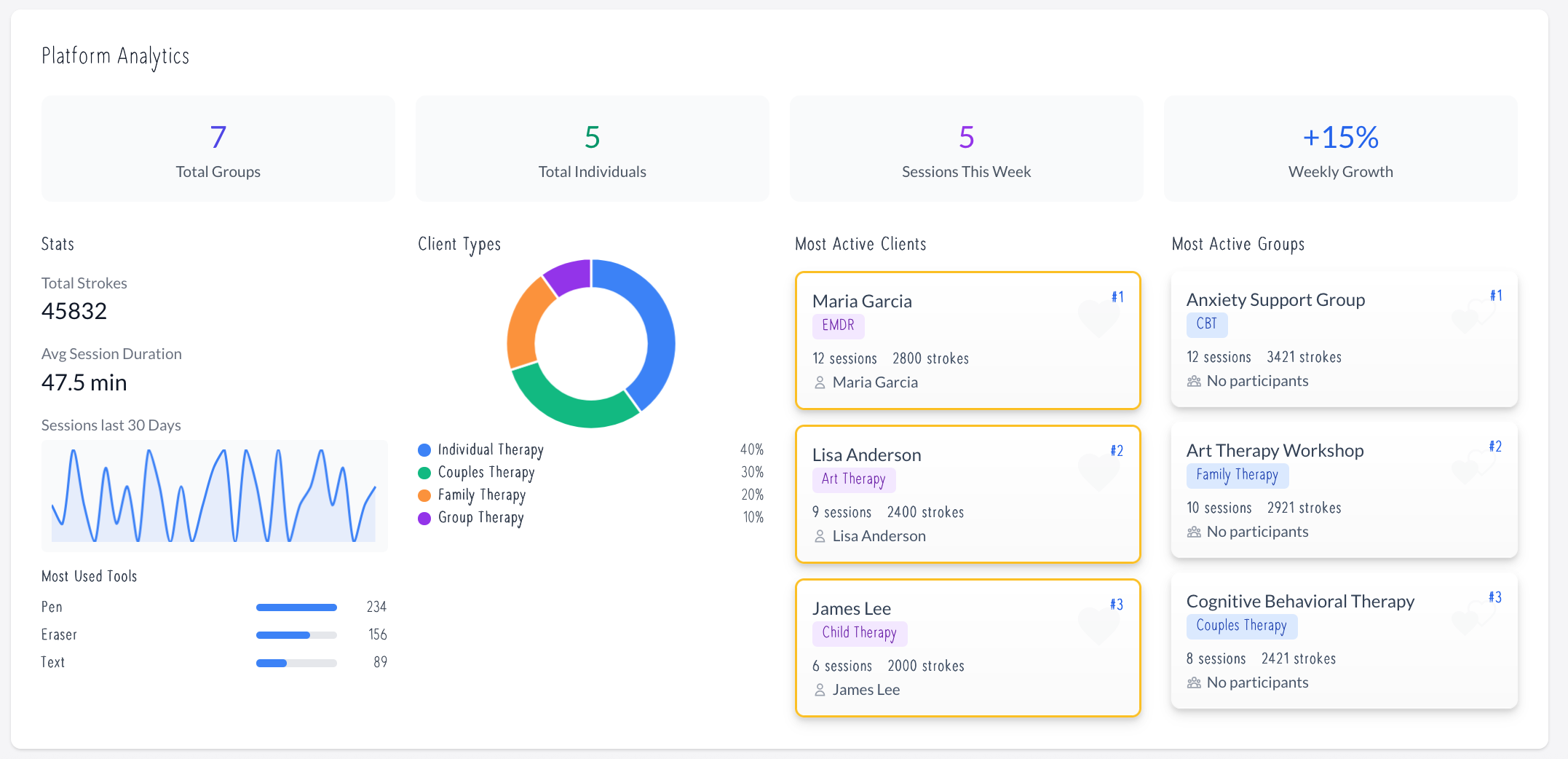The width and height of the screenshot is (1568, 759).
Task: Click the Eraser tool usage bar
Action: tap(296, 635)
